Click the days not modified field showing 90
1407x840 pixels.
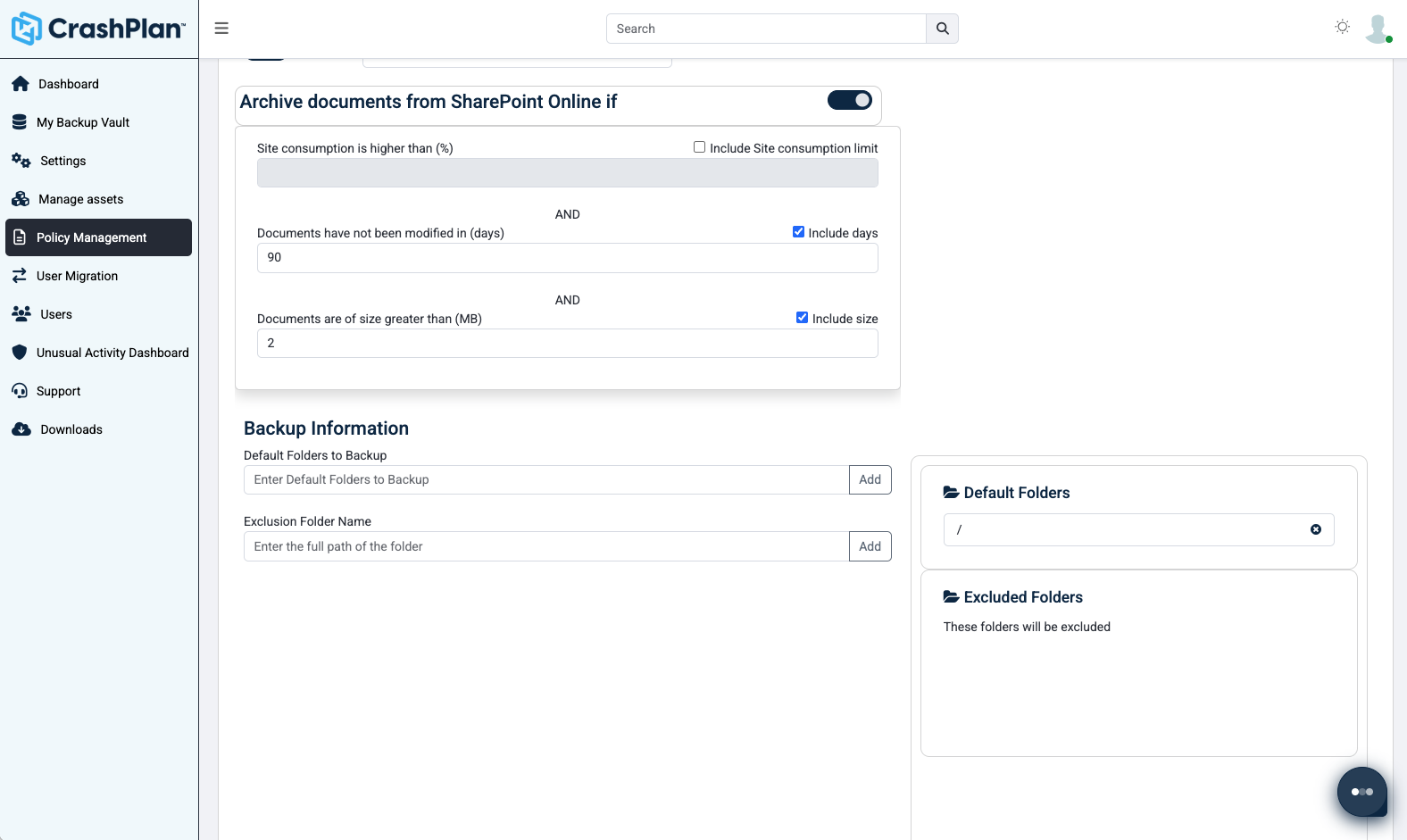pyautogui.click(x=568, y=257)
